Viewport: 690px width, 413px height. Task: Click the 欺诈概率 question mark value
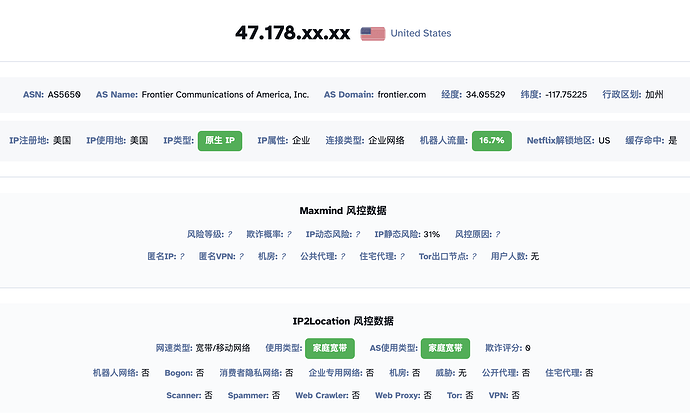click(289, 234)
